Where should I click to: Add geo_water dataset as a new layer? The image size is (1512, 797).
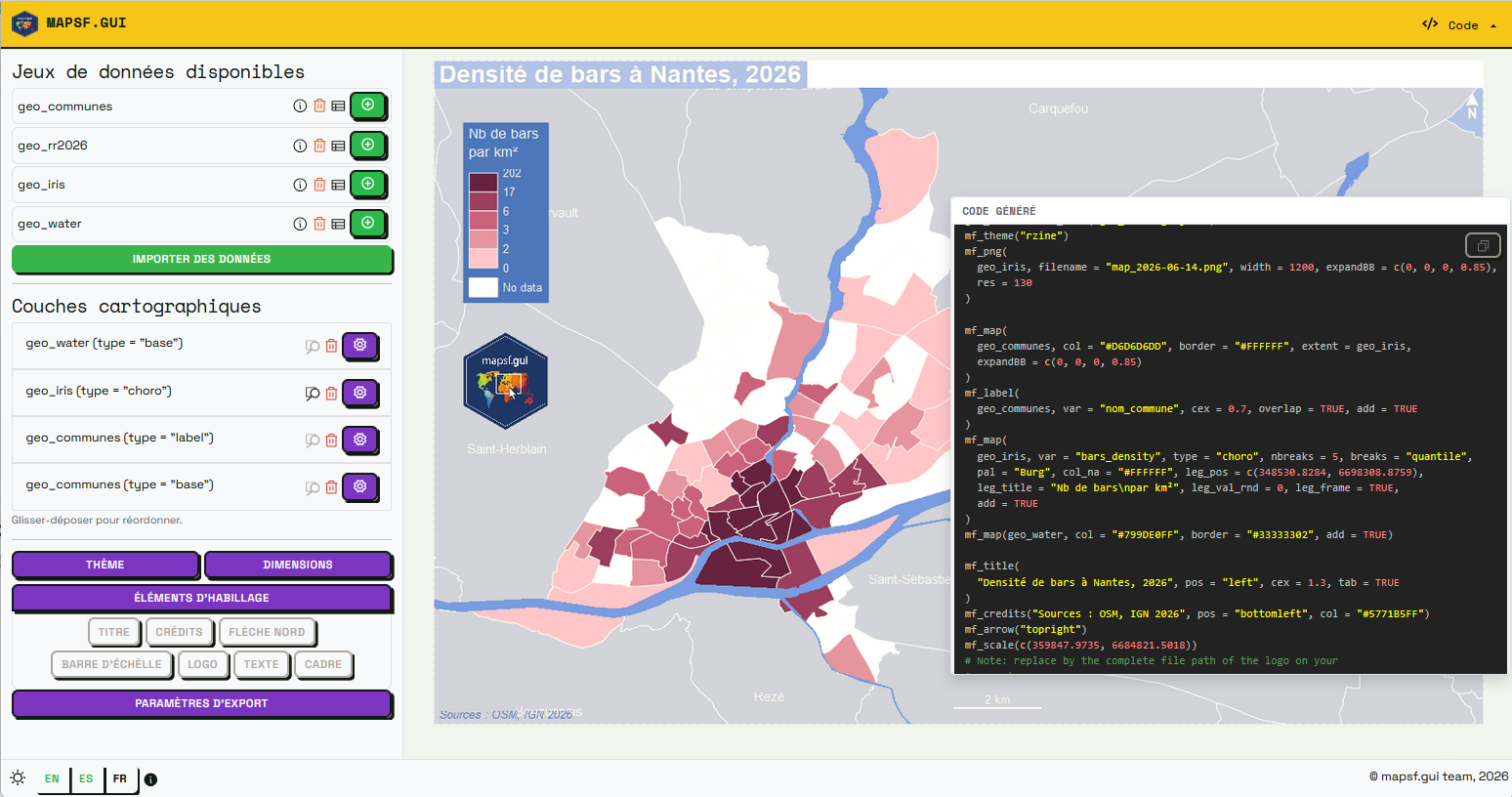[x=368, y=222]
